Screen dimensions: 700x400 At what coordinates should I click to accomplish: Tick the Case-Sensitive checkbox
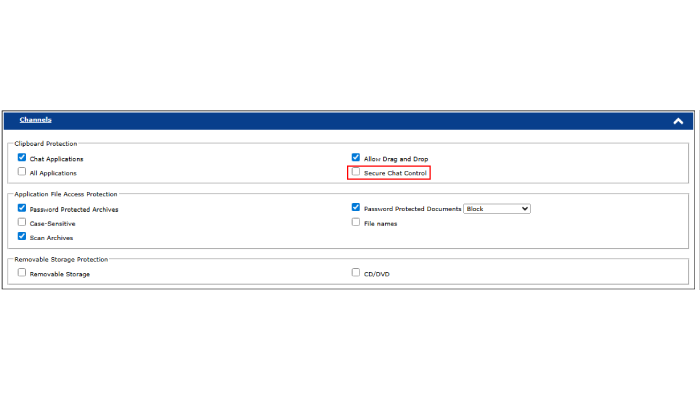22,222
